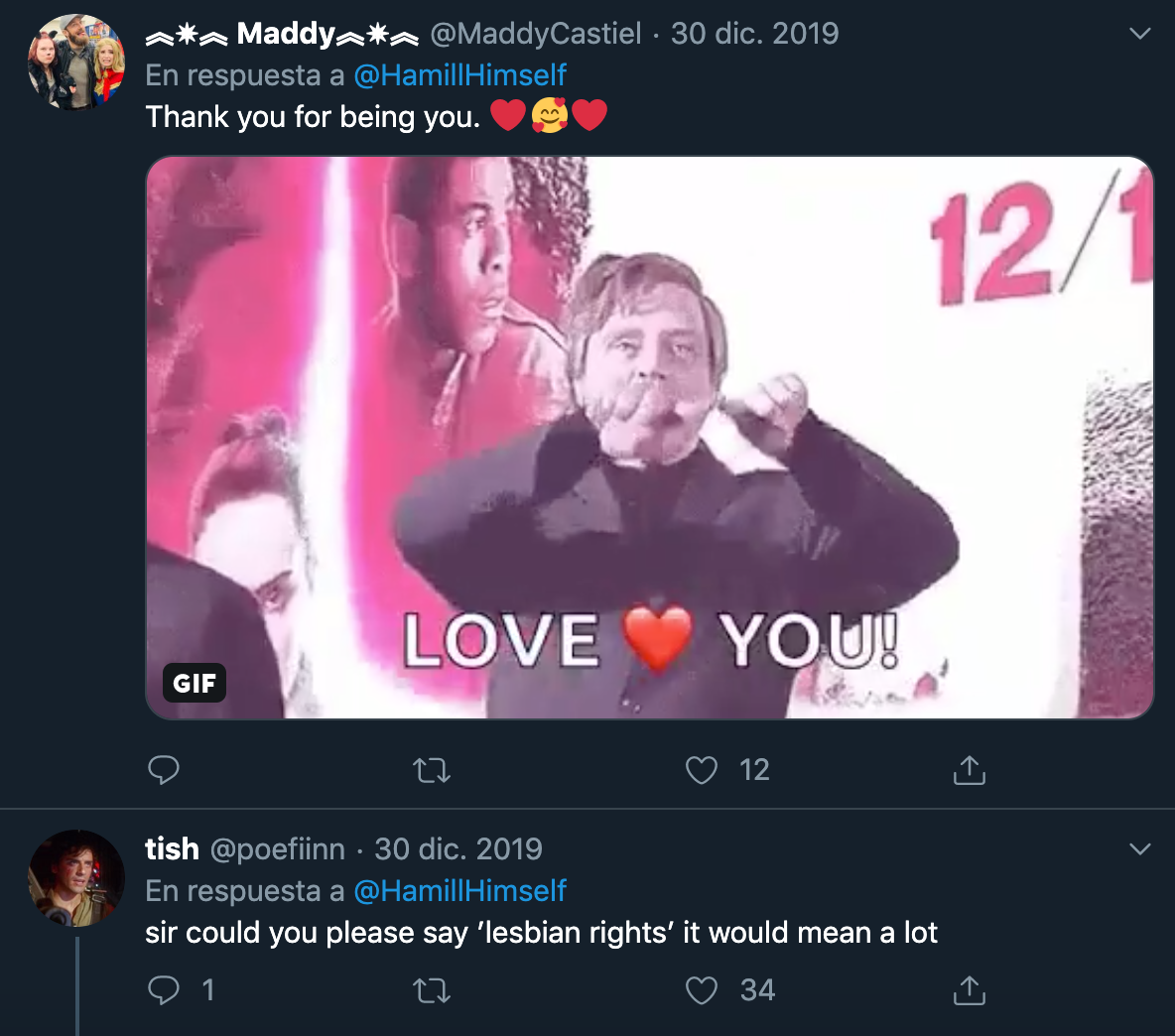This screenshot has height=1036, width=1175.
Task: Click @HamillHimself mention in tish's reply
Action: click(x=459, y=891)
